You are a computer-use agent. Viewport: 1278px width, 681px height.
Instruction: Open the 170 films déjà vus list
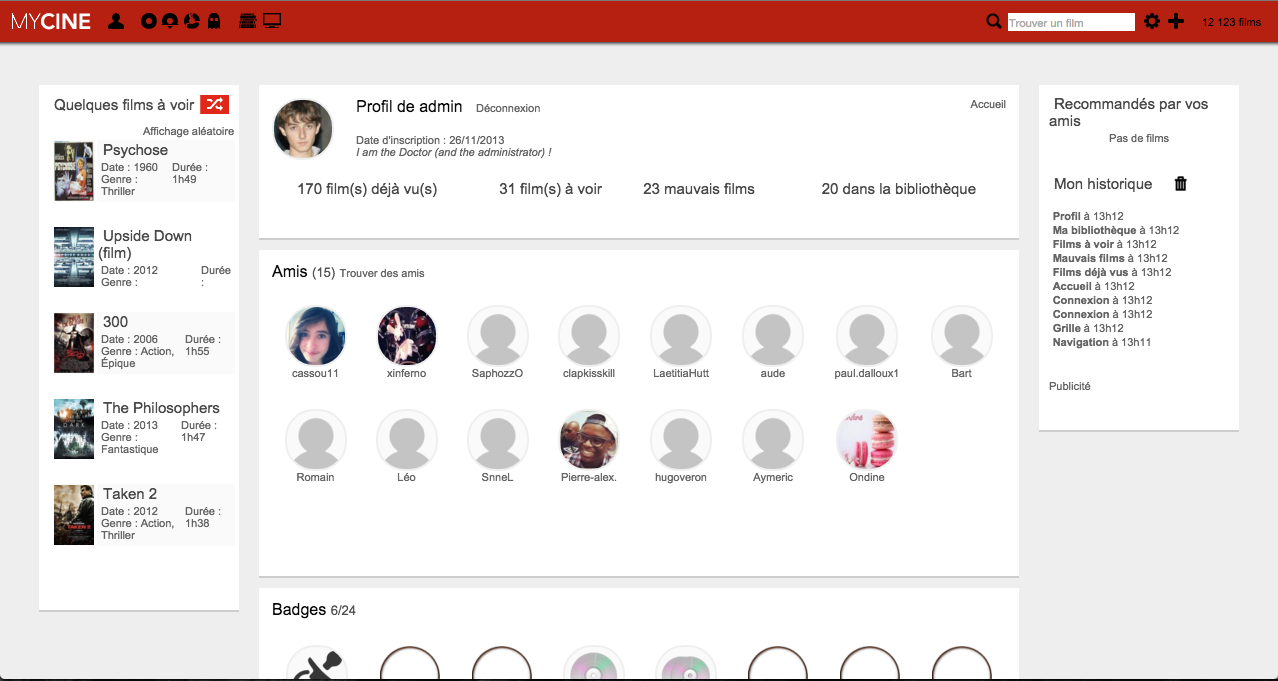click(x=367, y=189)
